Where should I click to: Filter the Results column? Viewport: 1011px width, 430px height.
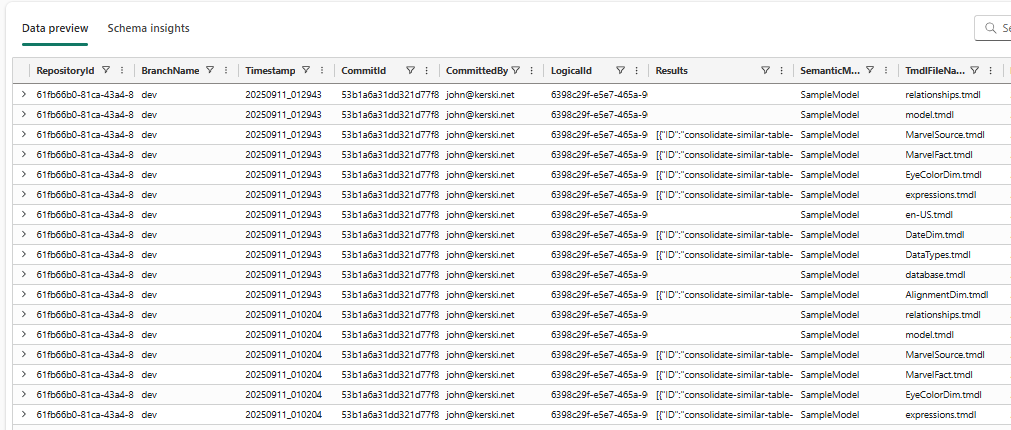click(x=765, y=71)
